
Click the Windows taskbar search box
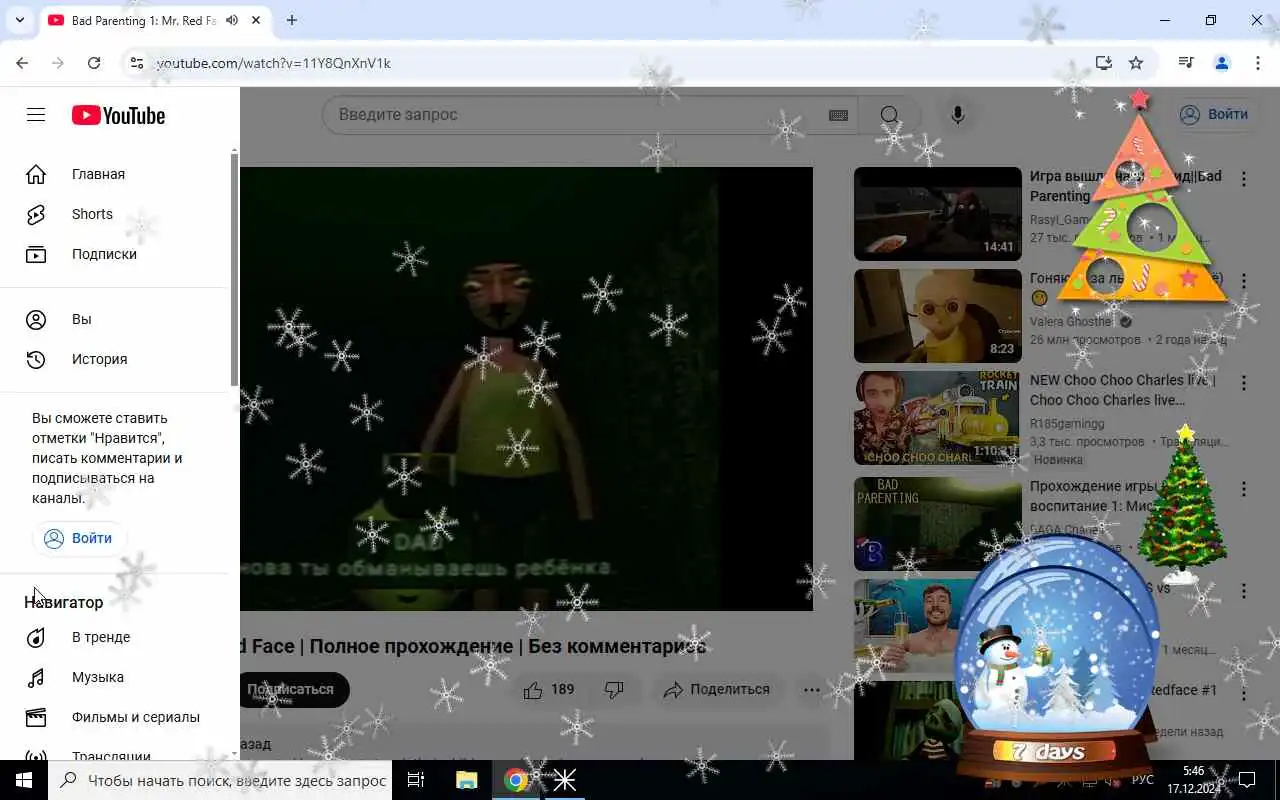[x=220, y=780]
